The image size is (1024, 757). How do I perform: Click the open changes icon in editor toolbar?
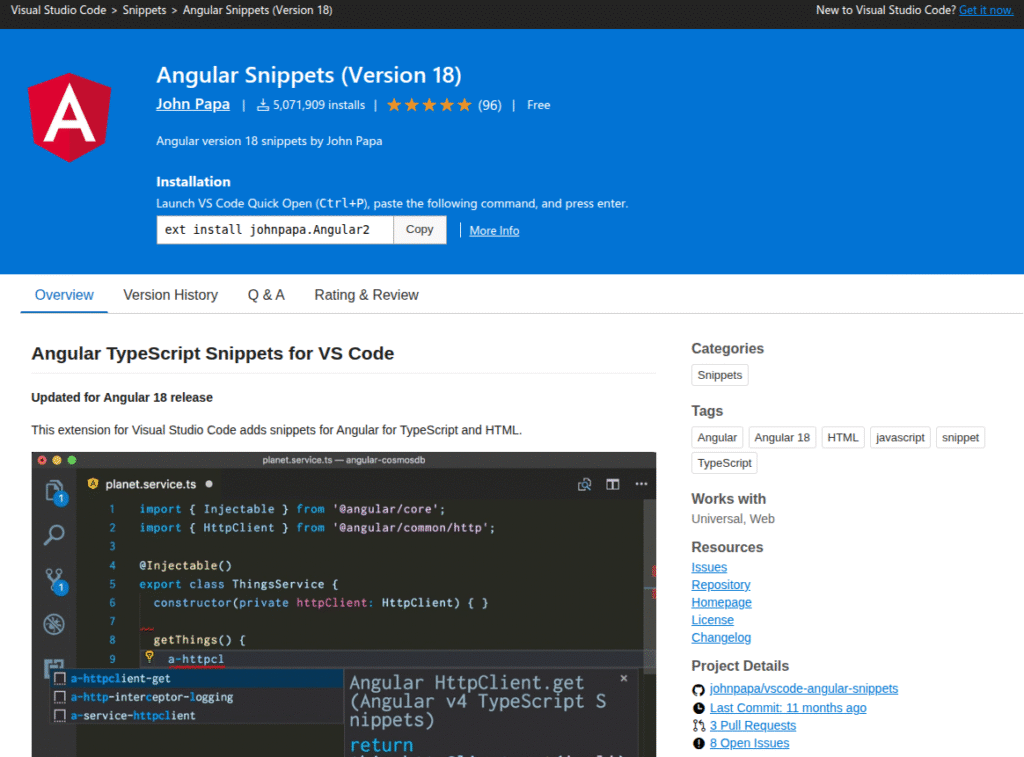(584, 485)
